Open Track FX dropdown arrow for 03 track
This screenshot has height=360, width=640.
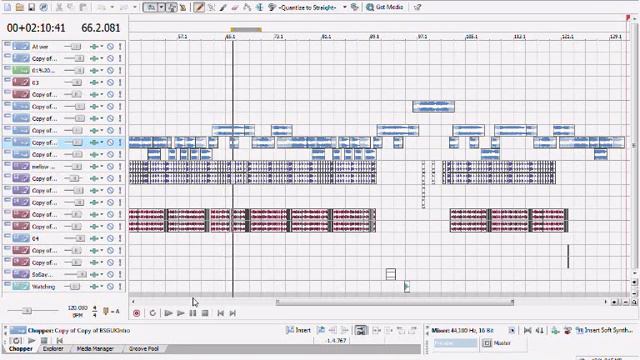tap(102, 82)
